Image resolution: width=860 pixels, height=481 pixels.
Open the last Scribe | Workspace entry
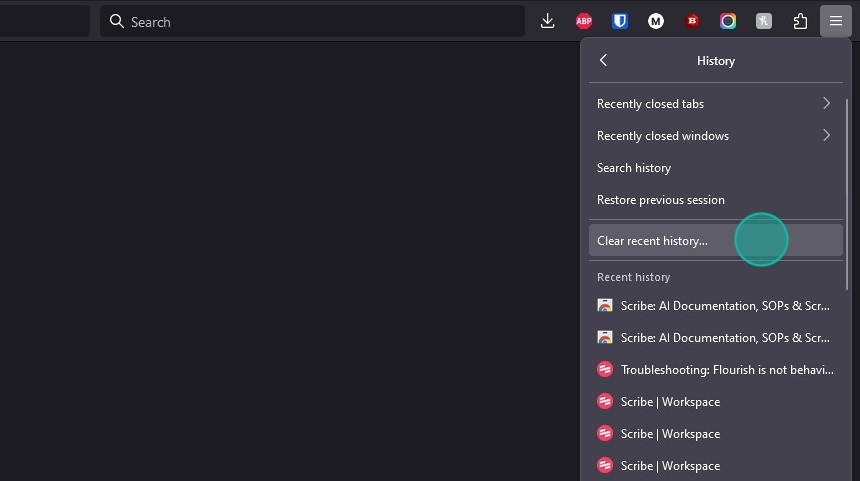click(716, 466)
